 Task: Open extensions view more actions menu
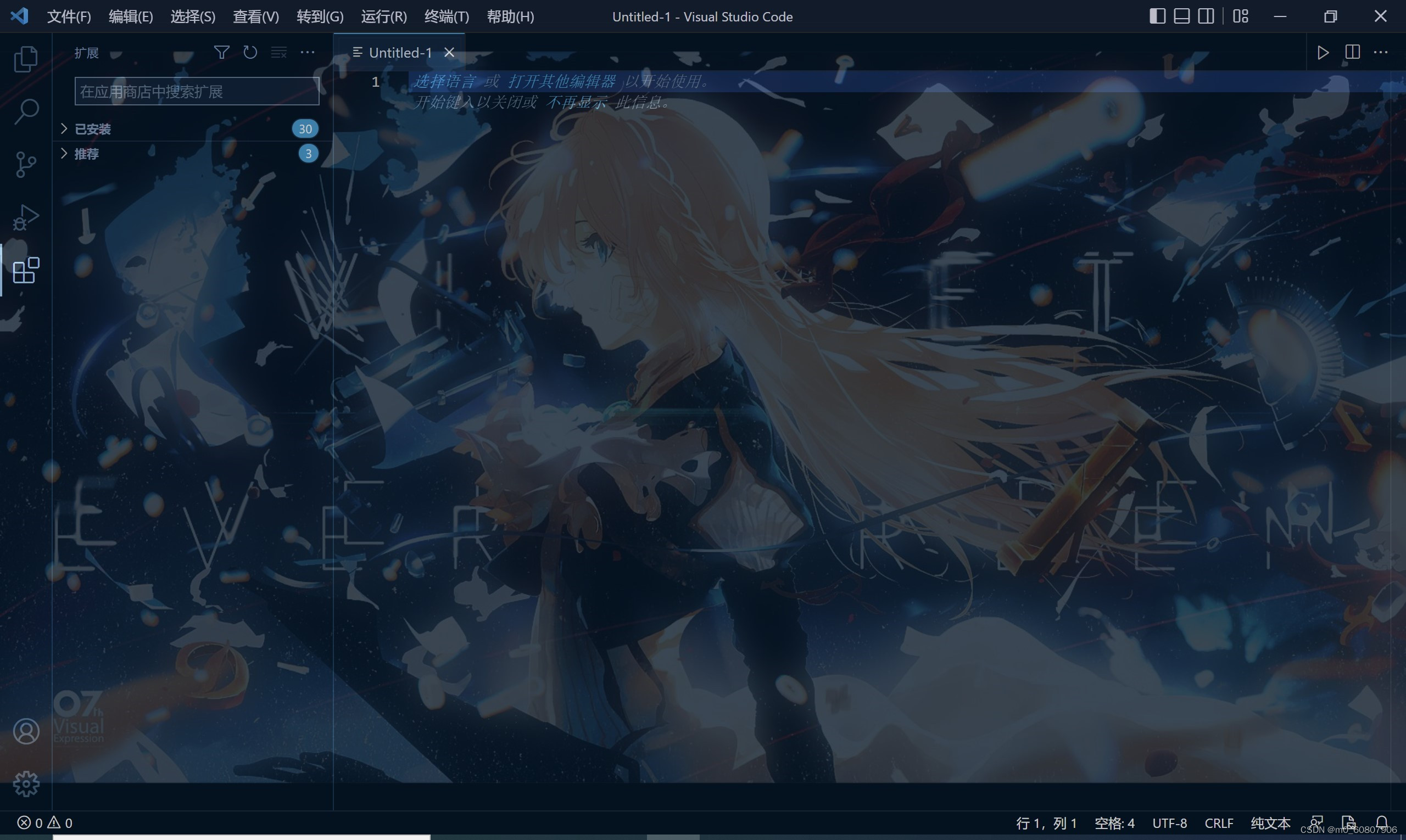[307, 53]
